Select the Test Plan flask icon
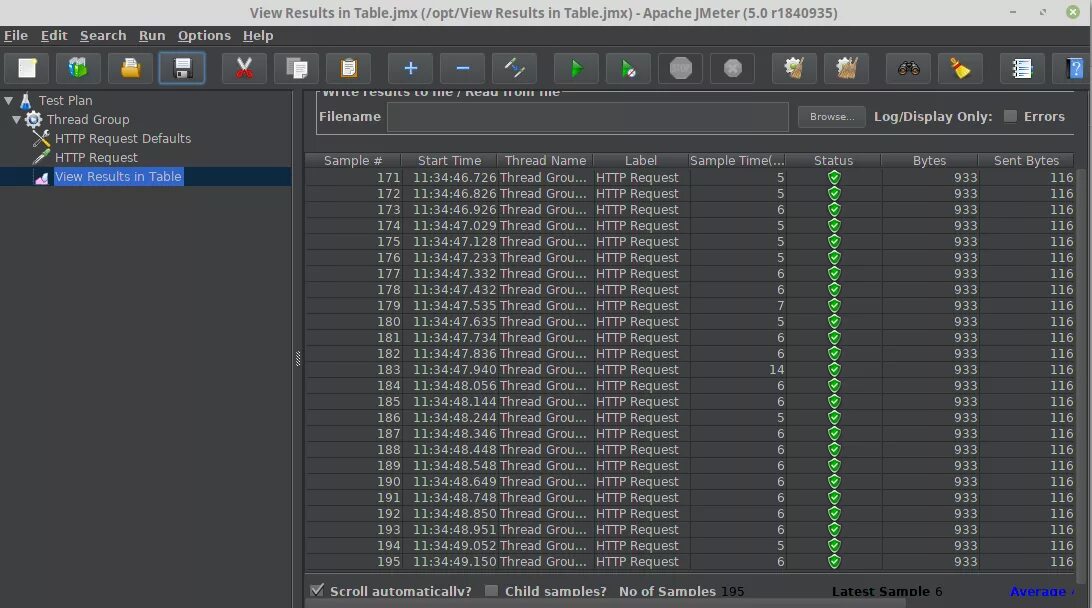 pyautogui.click(x=26, y=100)
